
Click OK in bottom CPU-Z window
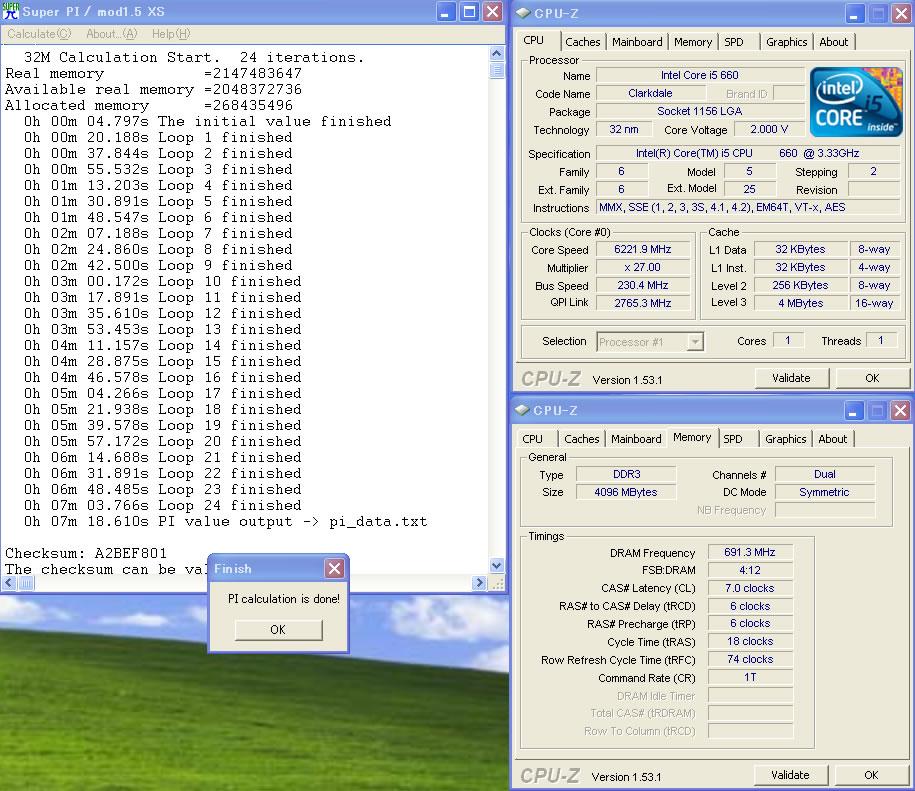pos(871,775)
